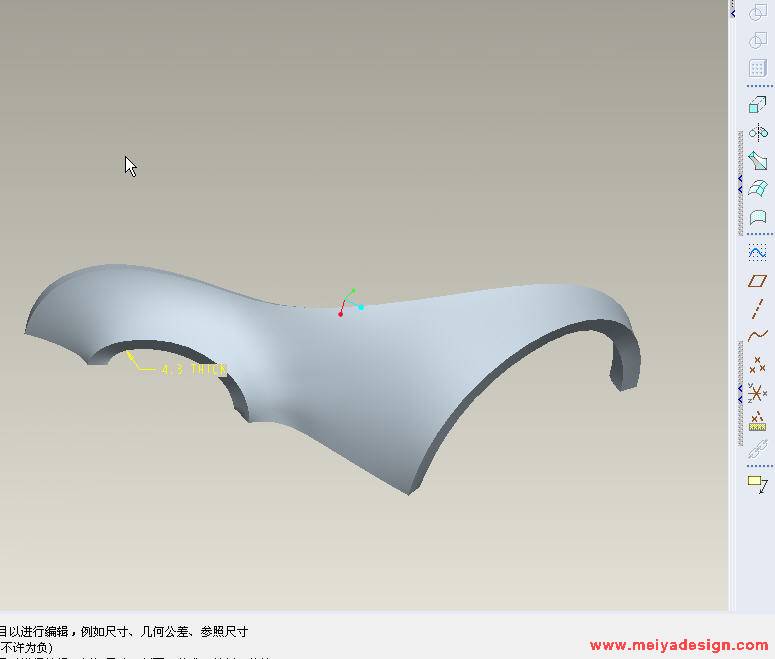Expand lower chevron beside Boundary Blend icon

coord(740,190)
